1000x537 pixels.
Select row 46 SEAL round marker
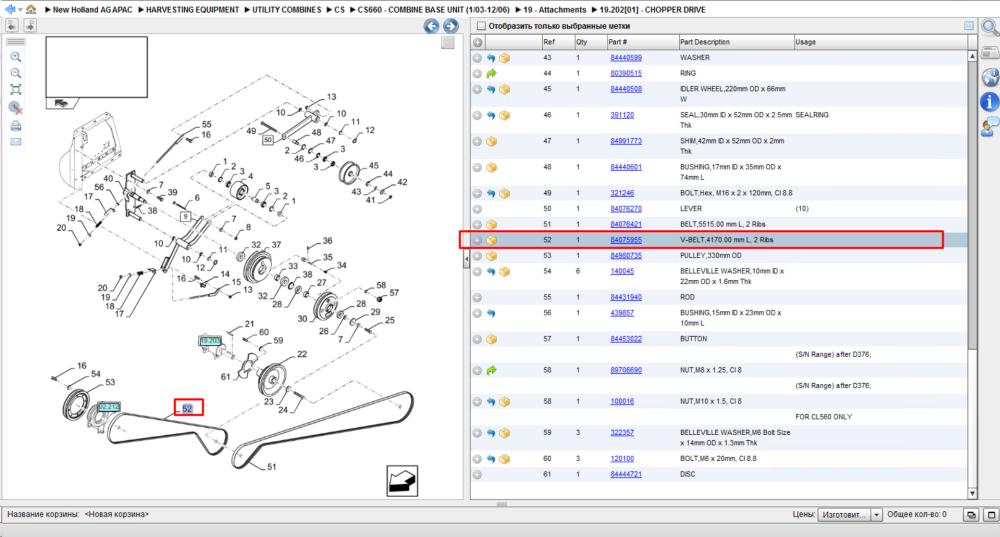click(477, 115)
